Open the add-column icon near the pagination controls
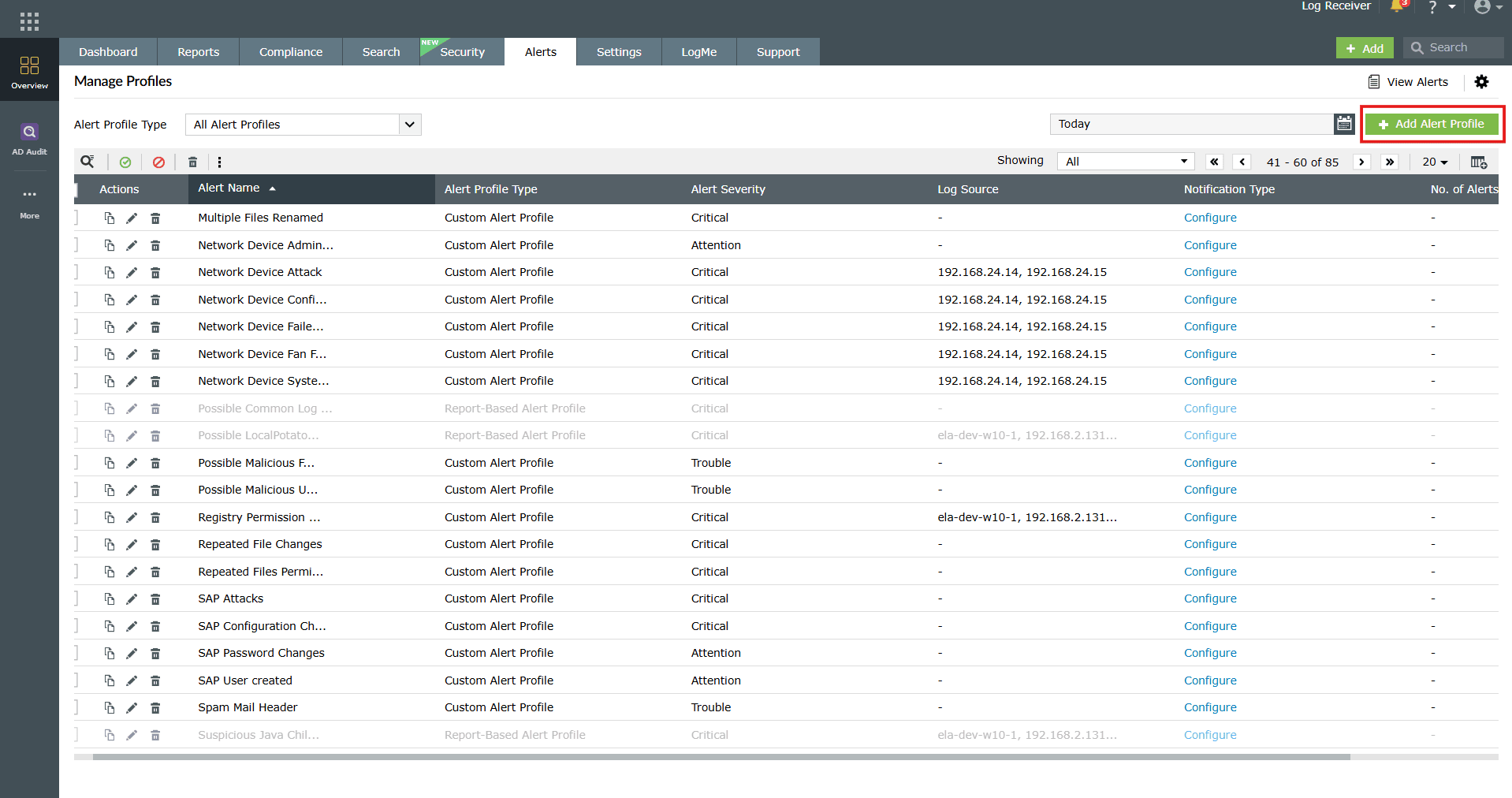The image size is (1512, 798). 1479,162
